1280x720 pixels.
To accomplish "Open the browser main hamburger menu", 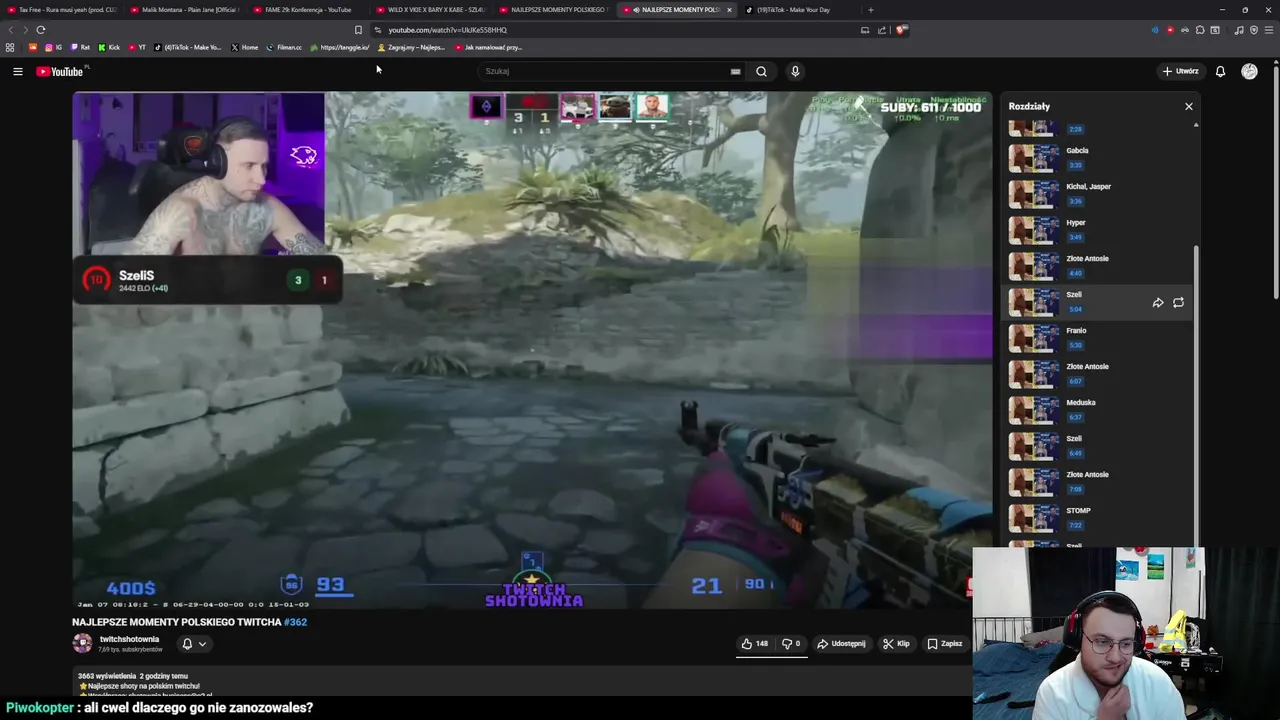I will [x=1269, y=30].
